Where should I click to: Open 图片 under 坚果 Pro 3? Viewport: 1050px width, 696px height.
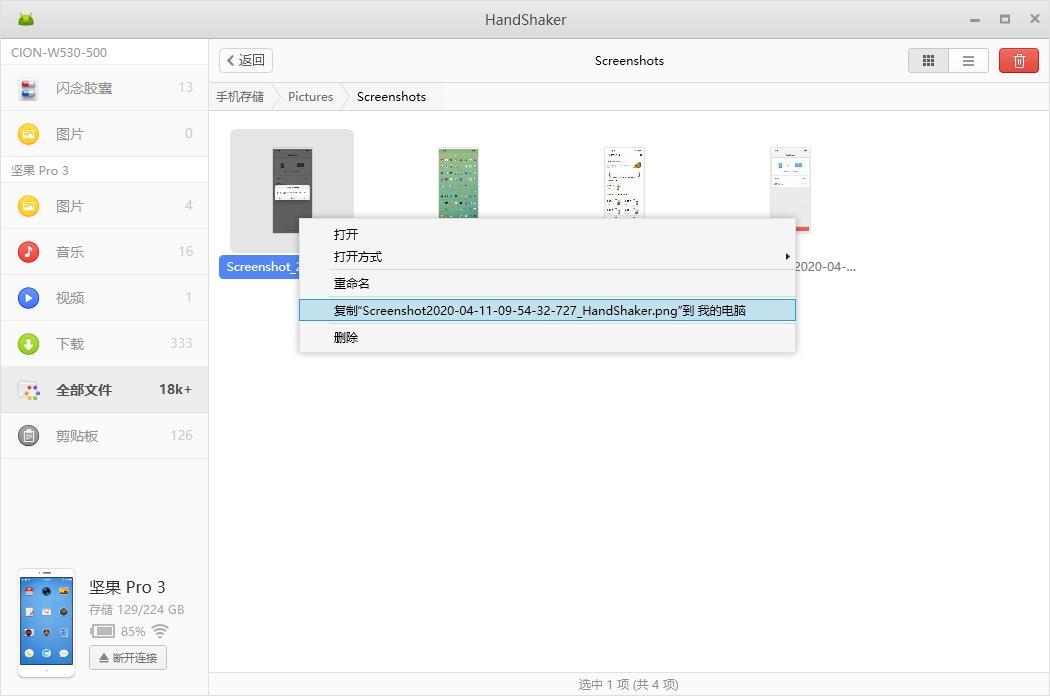click(70, 206)
